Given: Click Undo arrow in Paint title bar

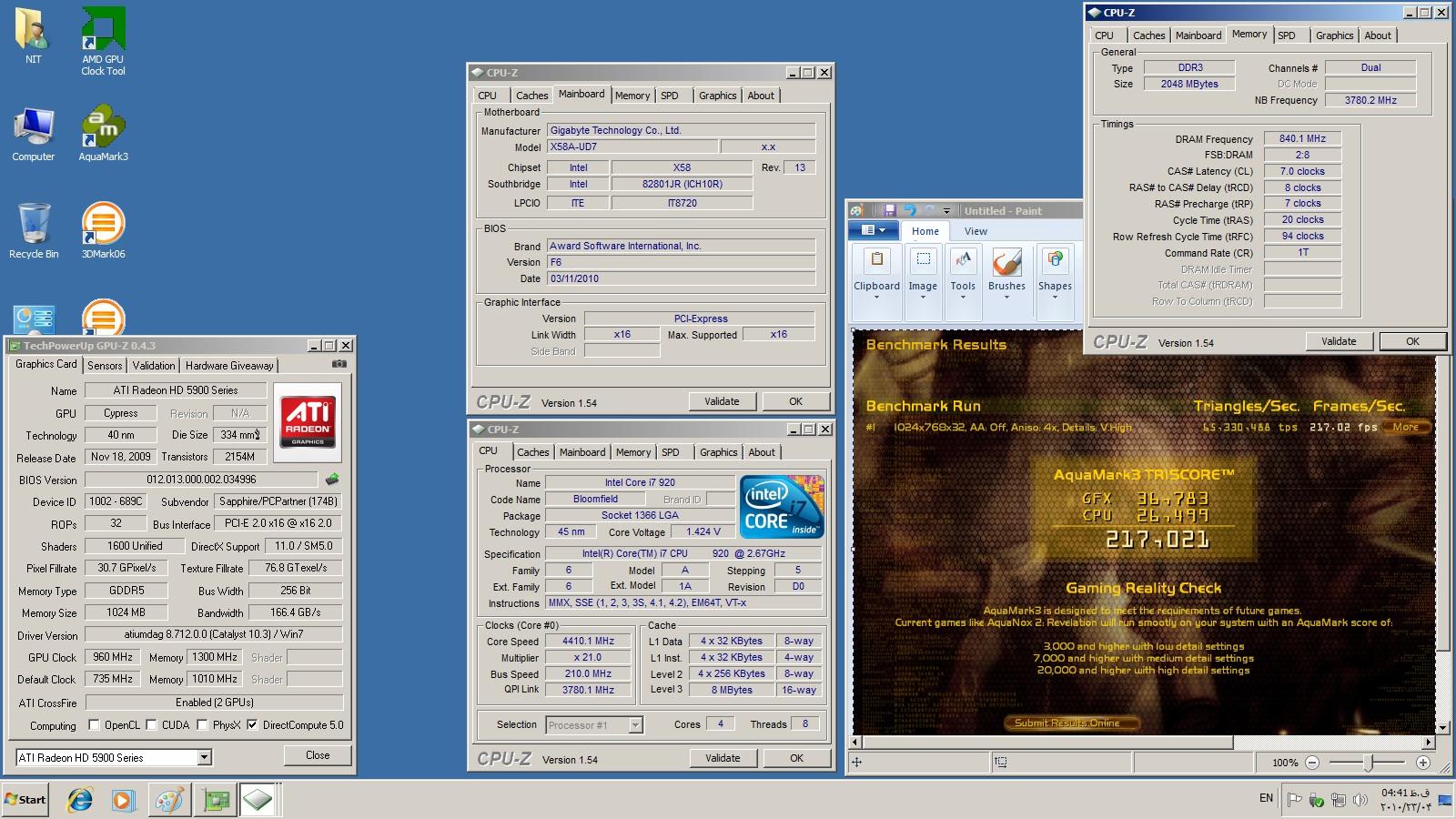Looking at the screenshot, I should [909, 210].
